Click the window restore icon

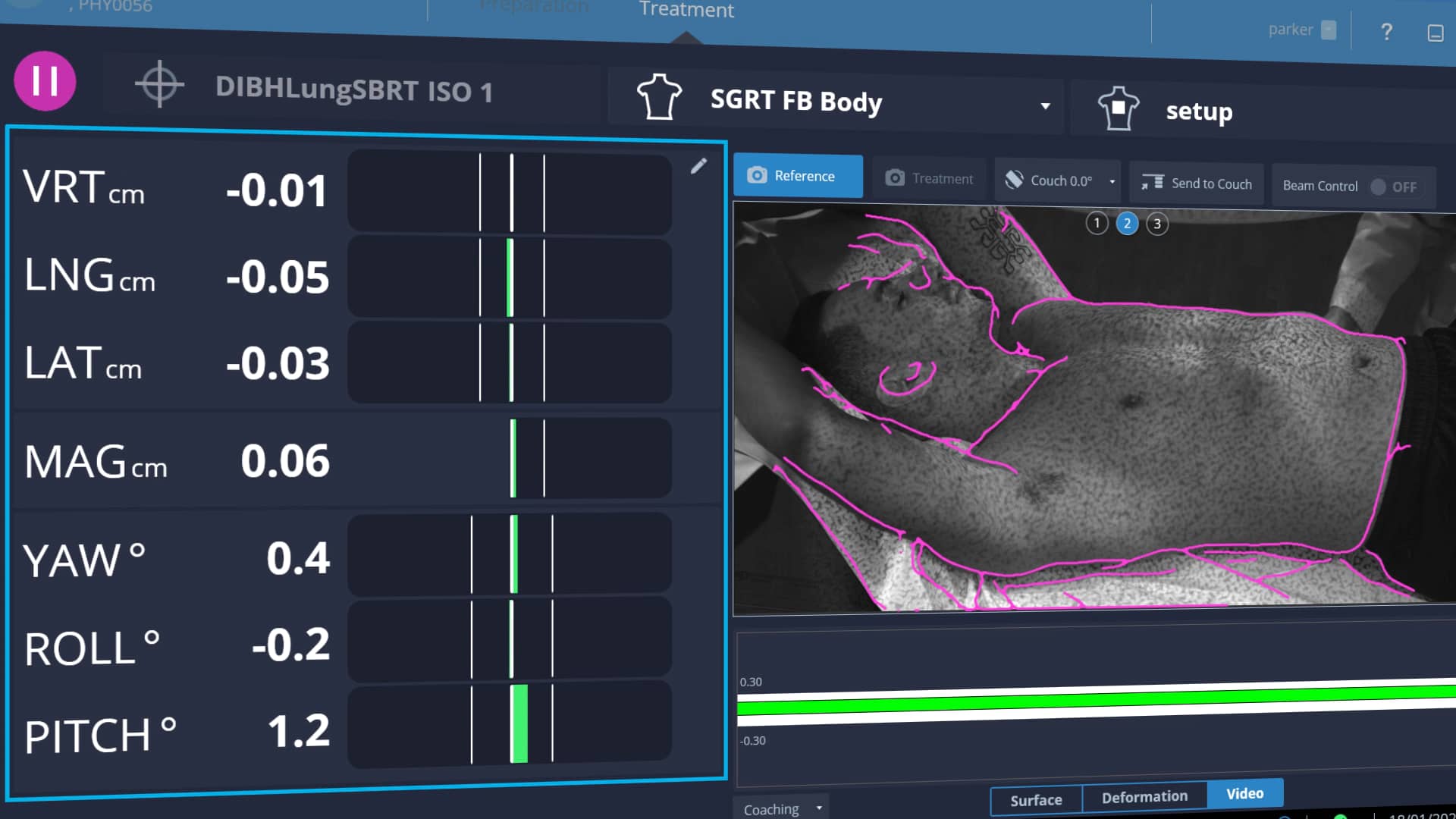(x=1435, y=33)
